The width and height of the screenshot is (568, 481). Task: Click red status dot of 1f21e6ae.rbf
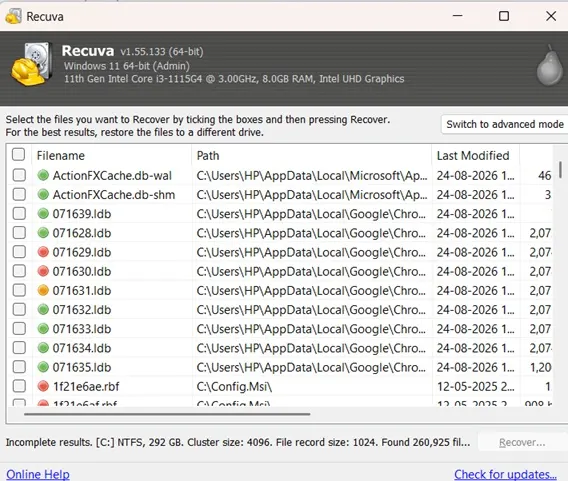(43, 386)
